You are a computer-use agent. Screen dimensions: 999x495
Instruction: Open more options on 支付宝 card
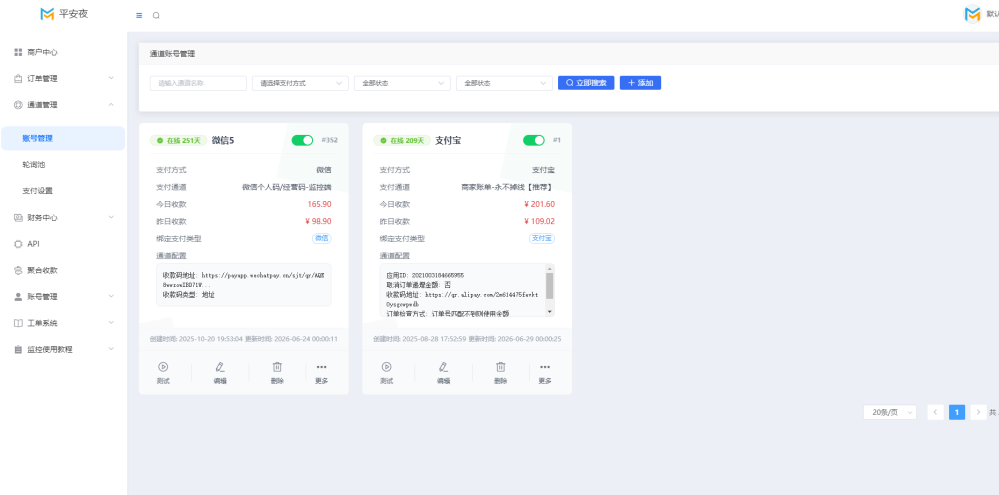[x=545, y=367]
